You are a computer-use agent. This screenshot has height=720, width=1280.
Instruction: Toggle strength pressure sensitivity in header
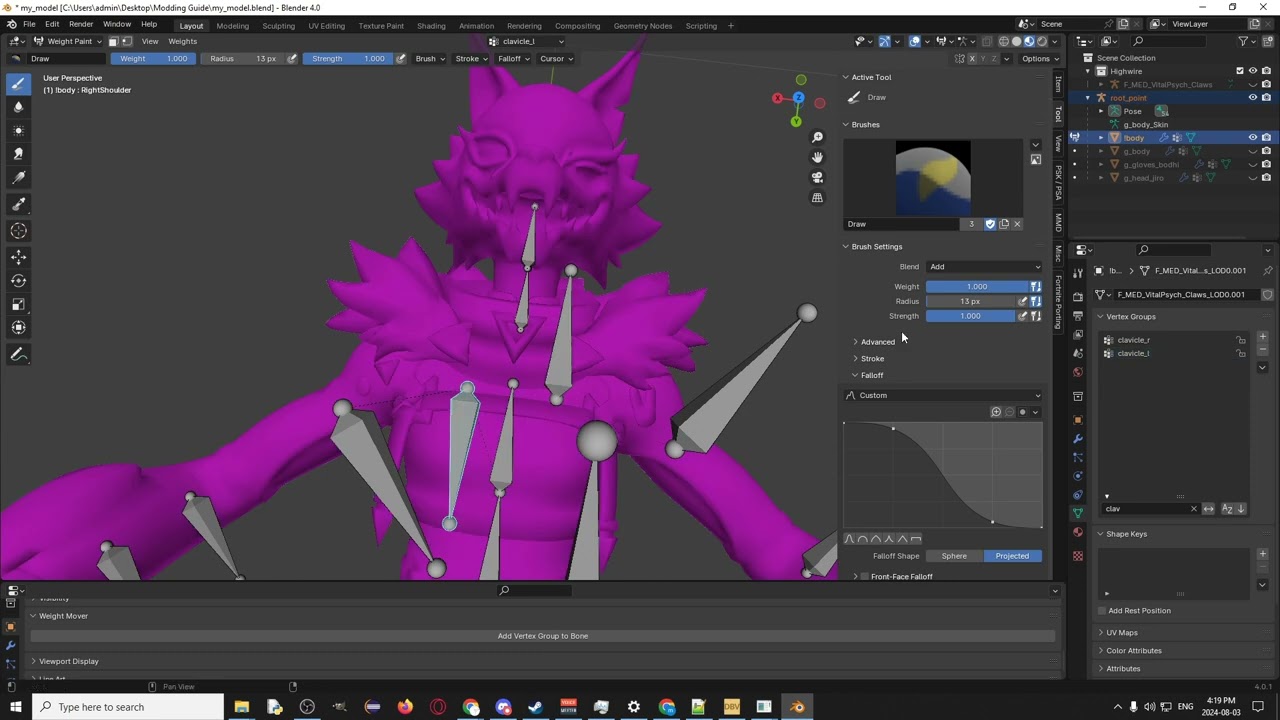401,58
